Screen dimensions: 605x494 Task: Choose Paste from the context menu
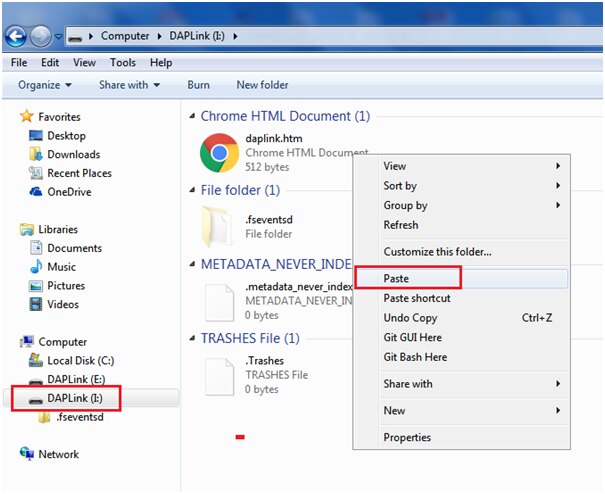pos(396,278)
